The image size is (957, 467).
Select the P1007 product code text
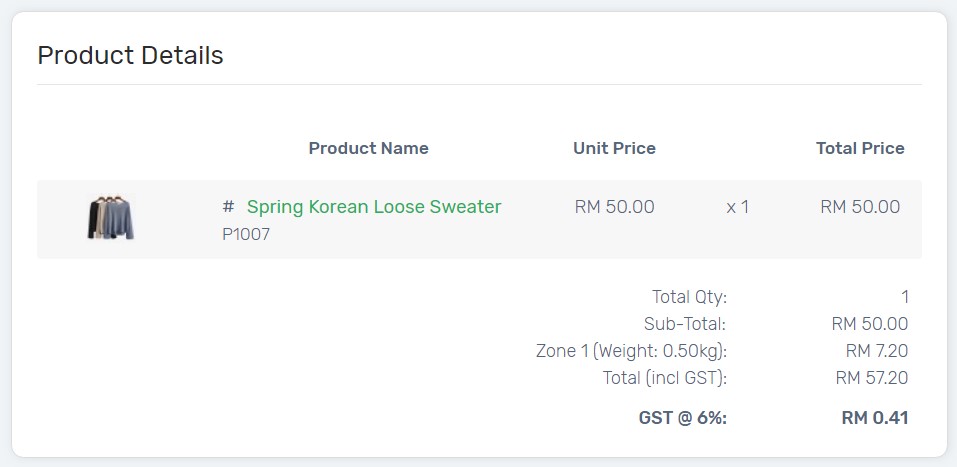tap(246, 234)
